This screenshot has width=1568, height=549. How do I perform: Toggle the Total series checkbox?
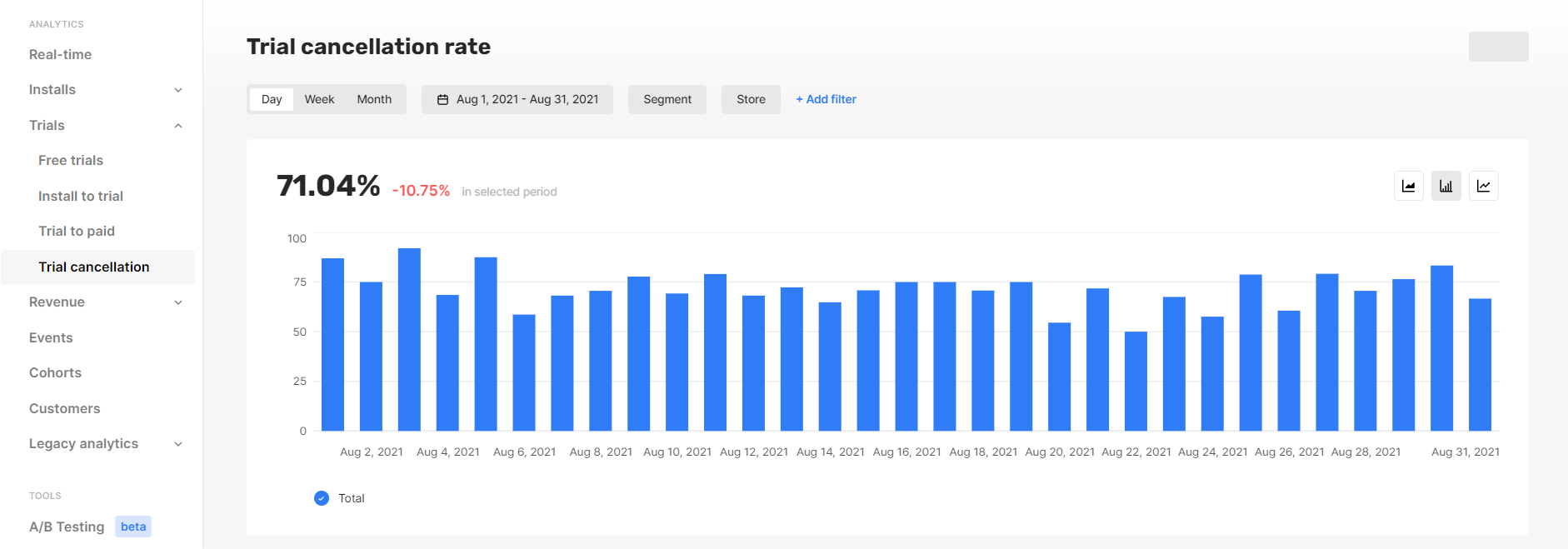(322, 498)
